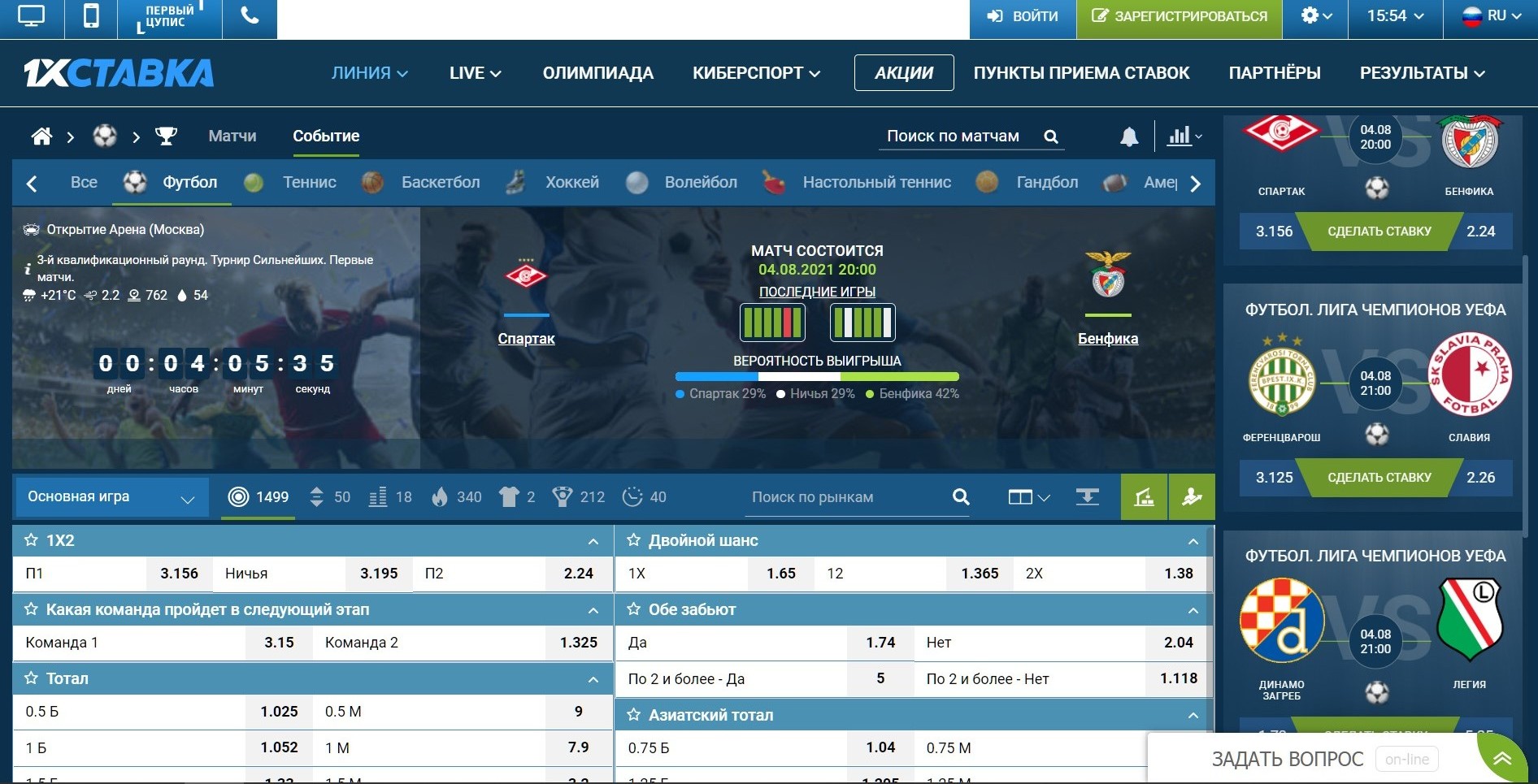Show the 340 popular markets flame group
This screenshot has width=1538, height=784.
pyautogui.click(x=457, y=497)
